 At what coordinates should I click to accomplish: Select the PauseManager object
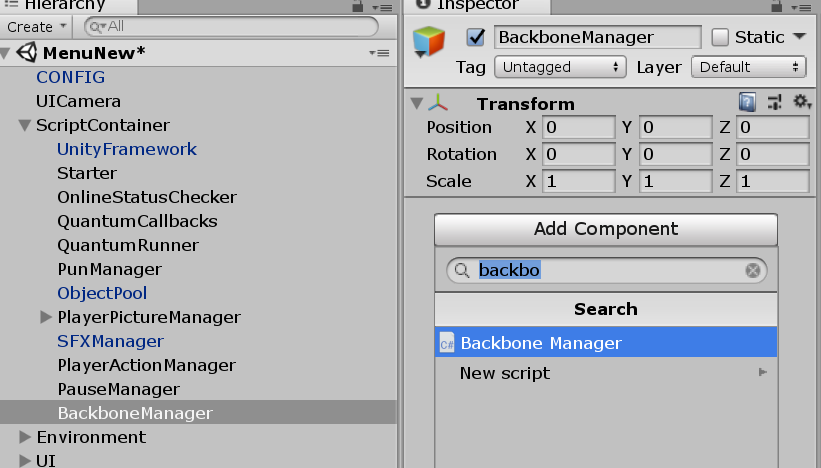(118, 389)
